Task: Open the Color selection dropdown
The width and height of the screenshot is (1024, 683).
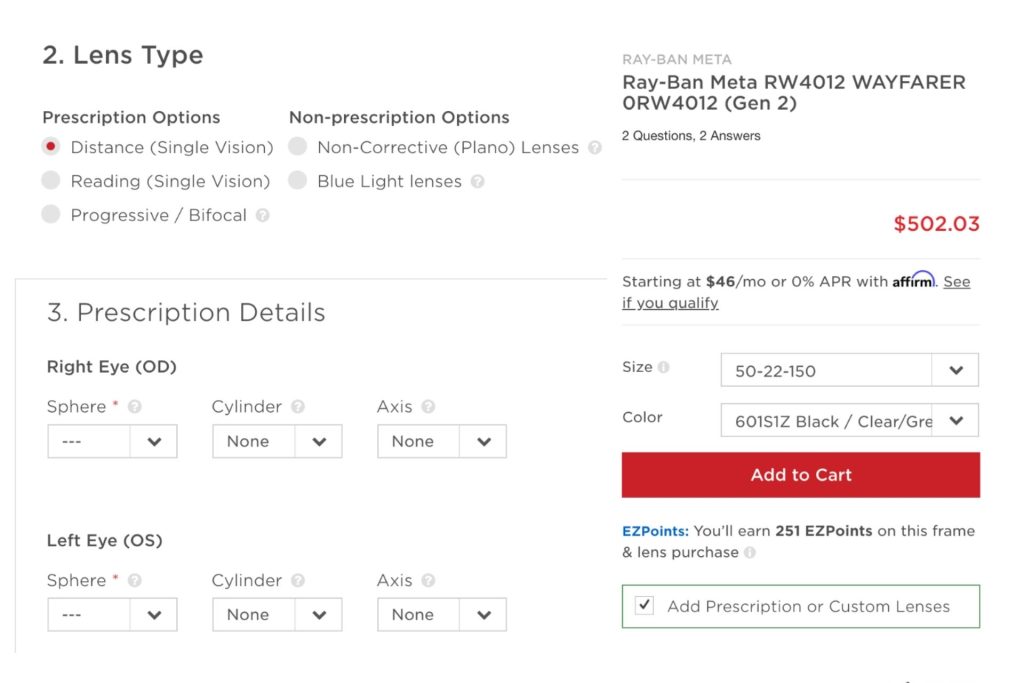Action: coord(849,421)
